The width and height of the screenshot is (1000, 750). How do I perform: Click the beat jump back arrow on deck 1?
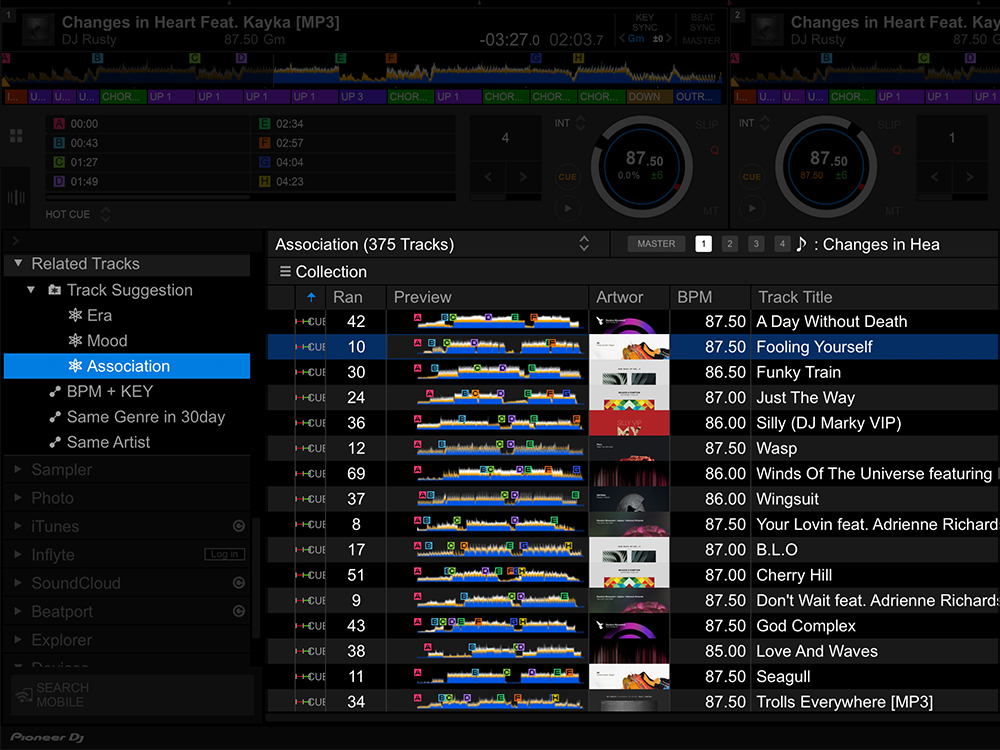pos(489,177)
